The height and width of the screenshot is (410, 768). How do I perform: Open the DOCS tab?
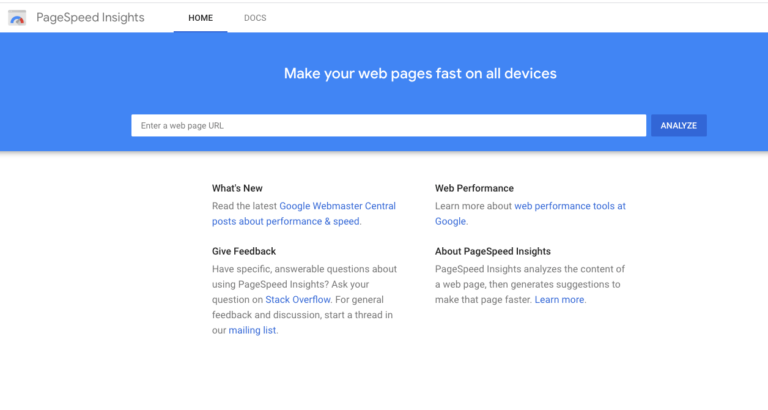[x=255, y=18]
